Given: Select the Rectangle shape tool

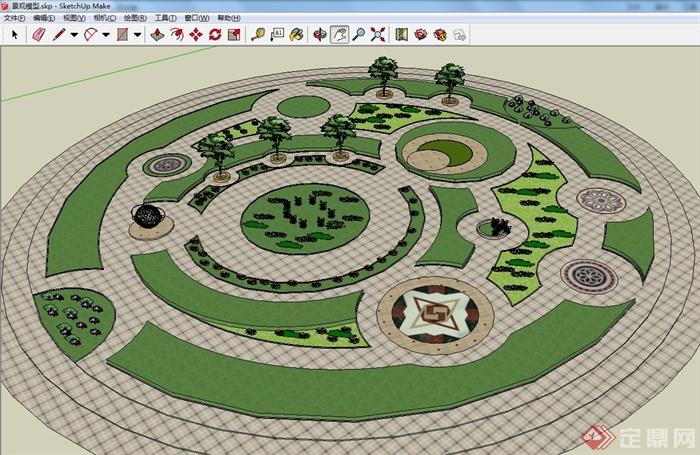Looking at the screenshot, I should (122, 34).
